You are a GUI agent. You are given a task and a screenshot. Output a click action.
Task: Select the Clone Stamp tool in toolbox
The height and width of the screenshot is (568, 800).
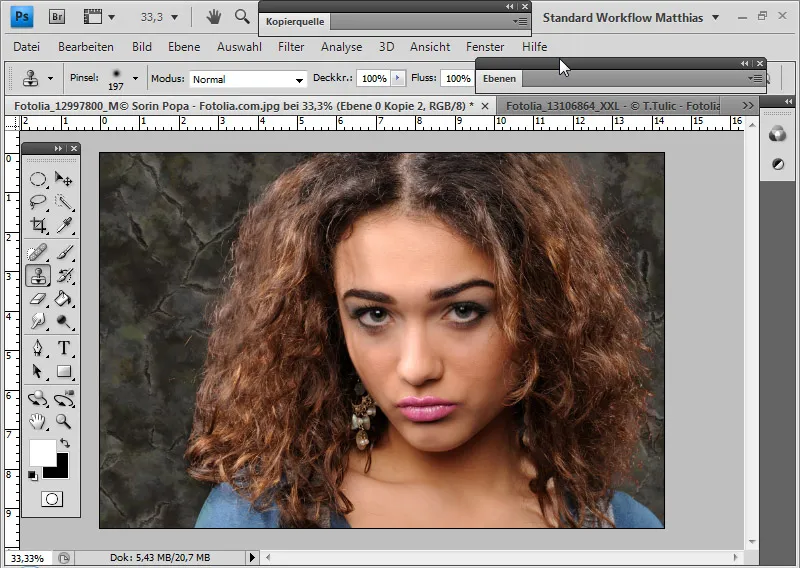coord(38,276)
